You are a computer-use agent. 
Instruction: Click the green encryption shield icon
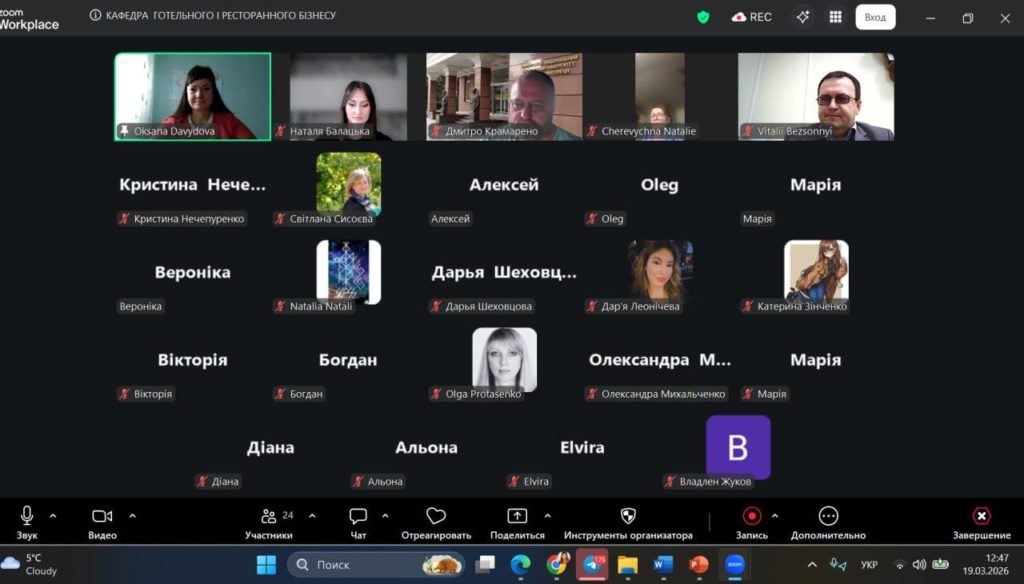pos(703,17)
